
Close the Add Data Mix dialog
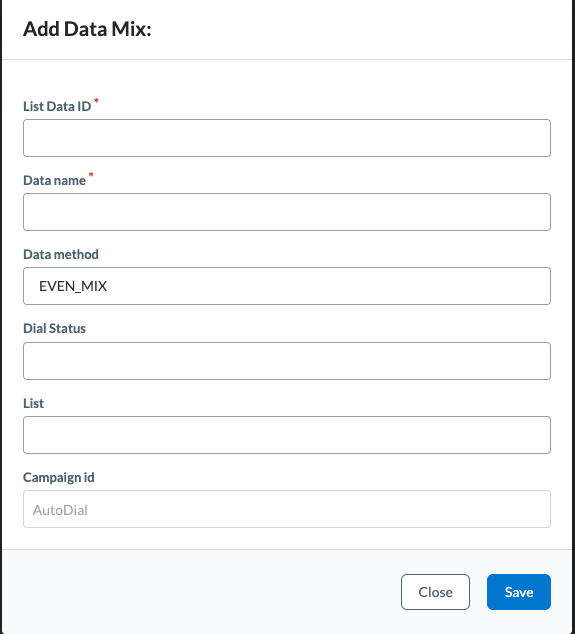[435, 592]
